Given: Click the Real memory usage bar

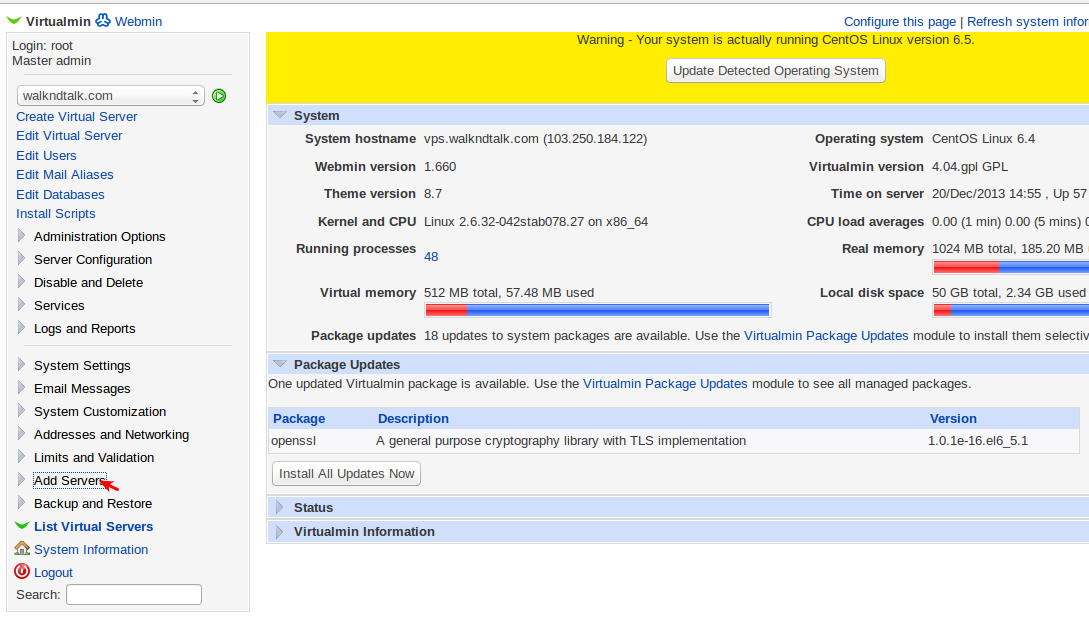Looking at the screenshot, I should tap(1011, 267).
